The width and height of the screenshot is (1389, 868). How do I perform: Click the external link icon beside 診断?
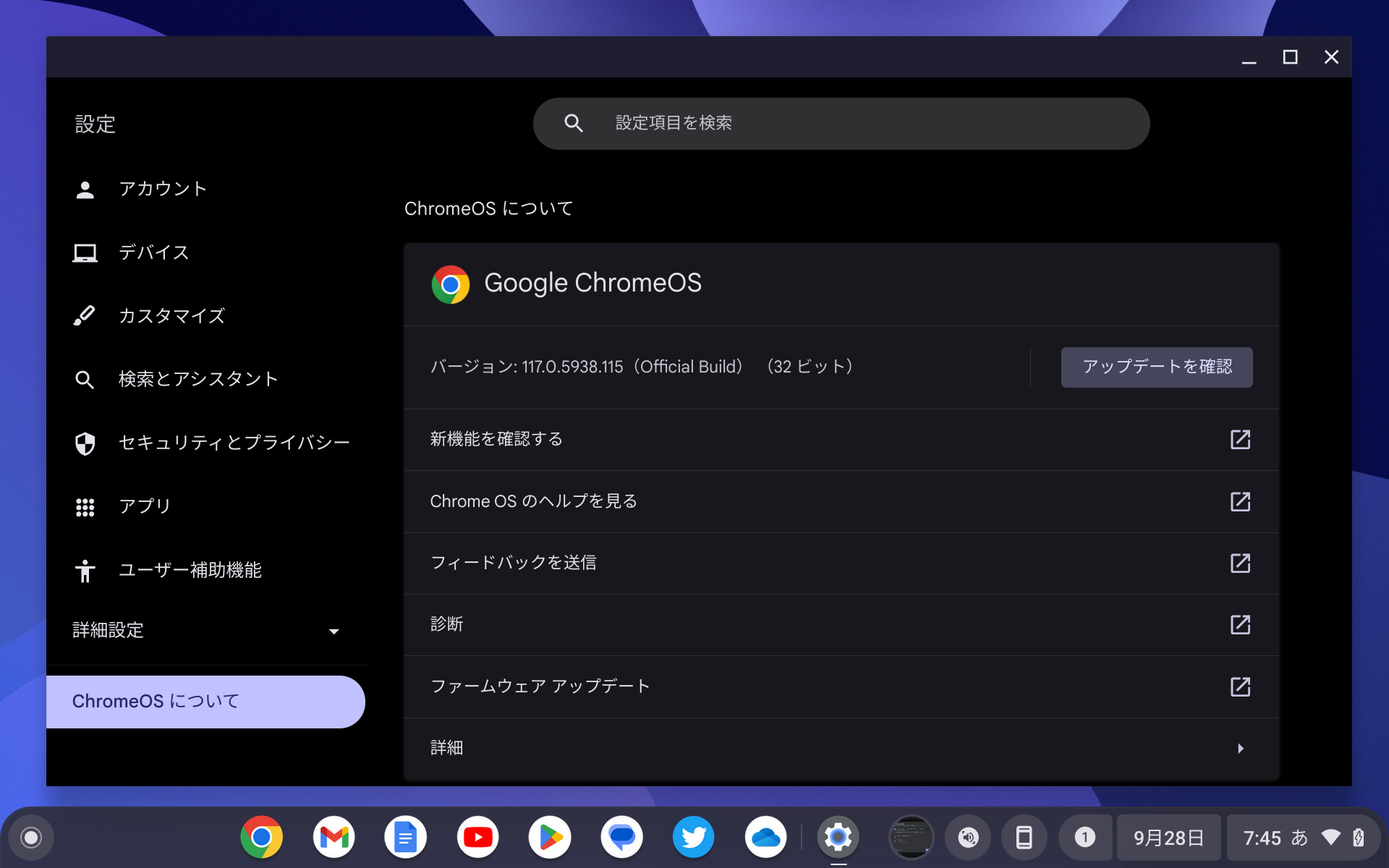[x=1241, y=625]
